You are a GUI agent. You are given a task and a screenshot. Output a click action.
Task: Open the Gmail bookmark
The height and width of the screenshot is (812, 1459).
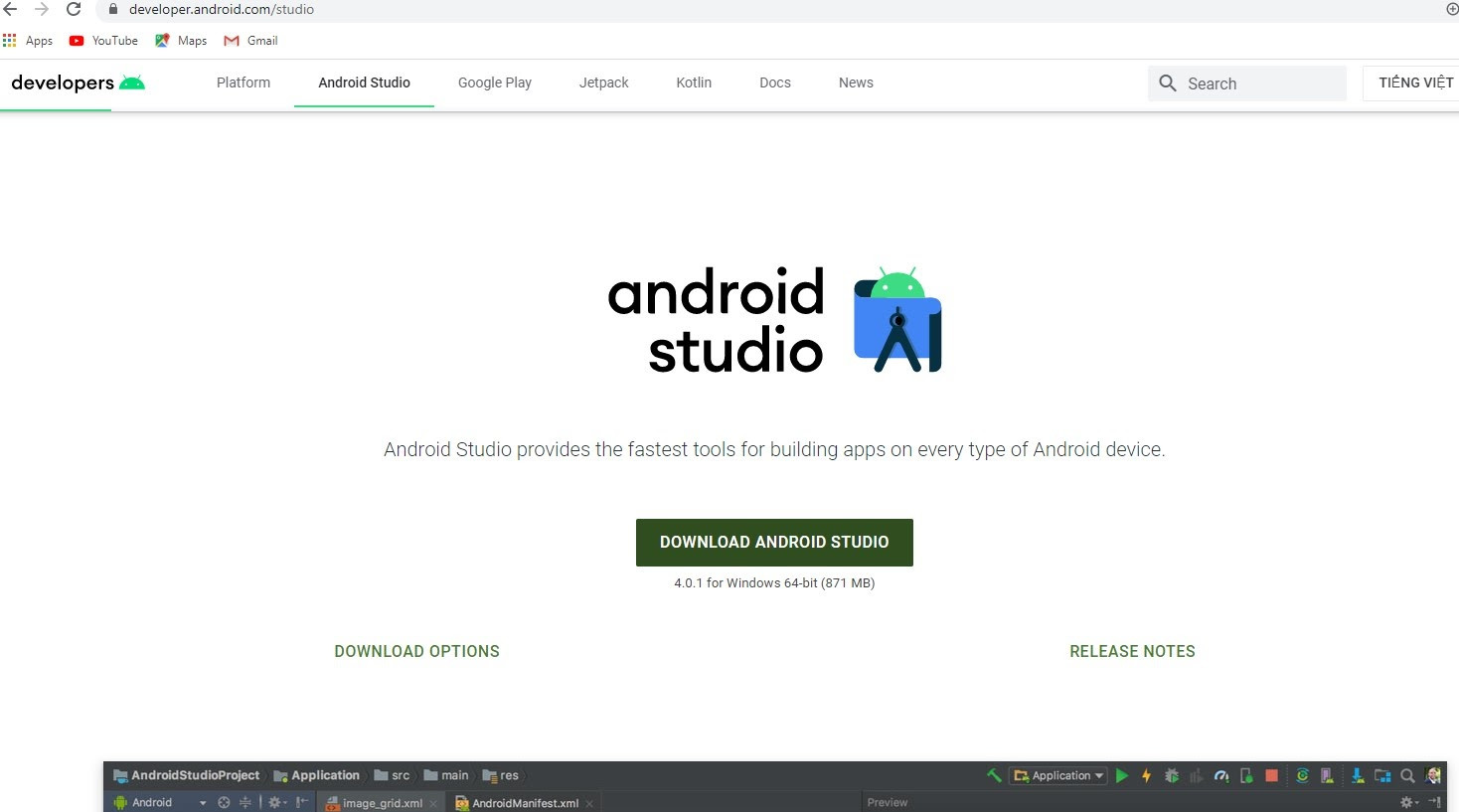point(250,41)
